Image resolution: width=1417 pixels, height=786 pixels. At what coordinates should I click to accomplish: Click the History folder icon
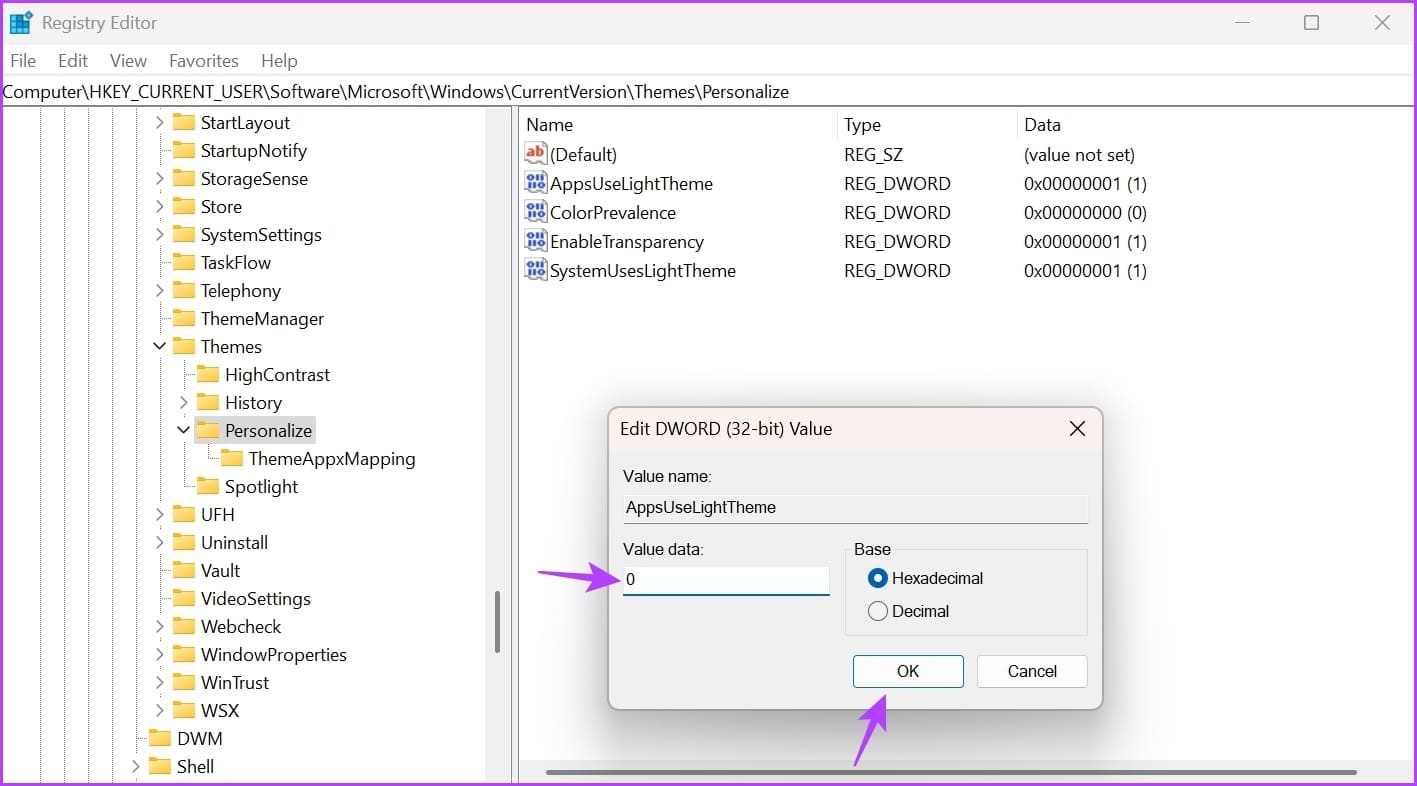tap(208, 402)
